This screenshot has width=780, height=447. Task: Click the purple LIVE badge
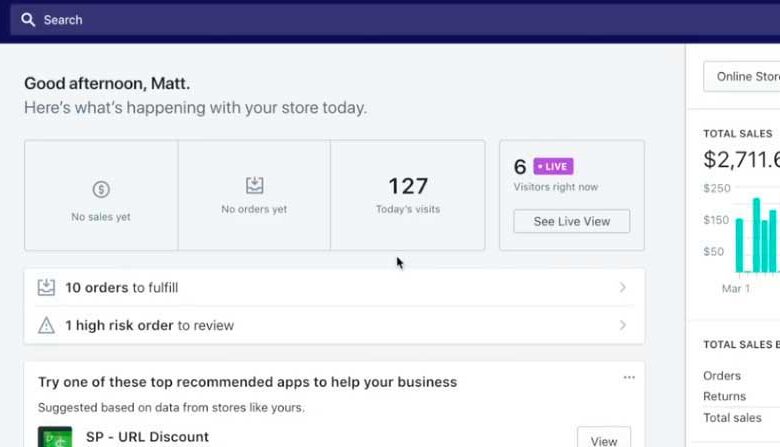pyautogui.click(x=553, y=167)
